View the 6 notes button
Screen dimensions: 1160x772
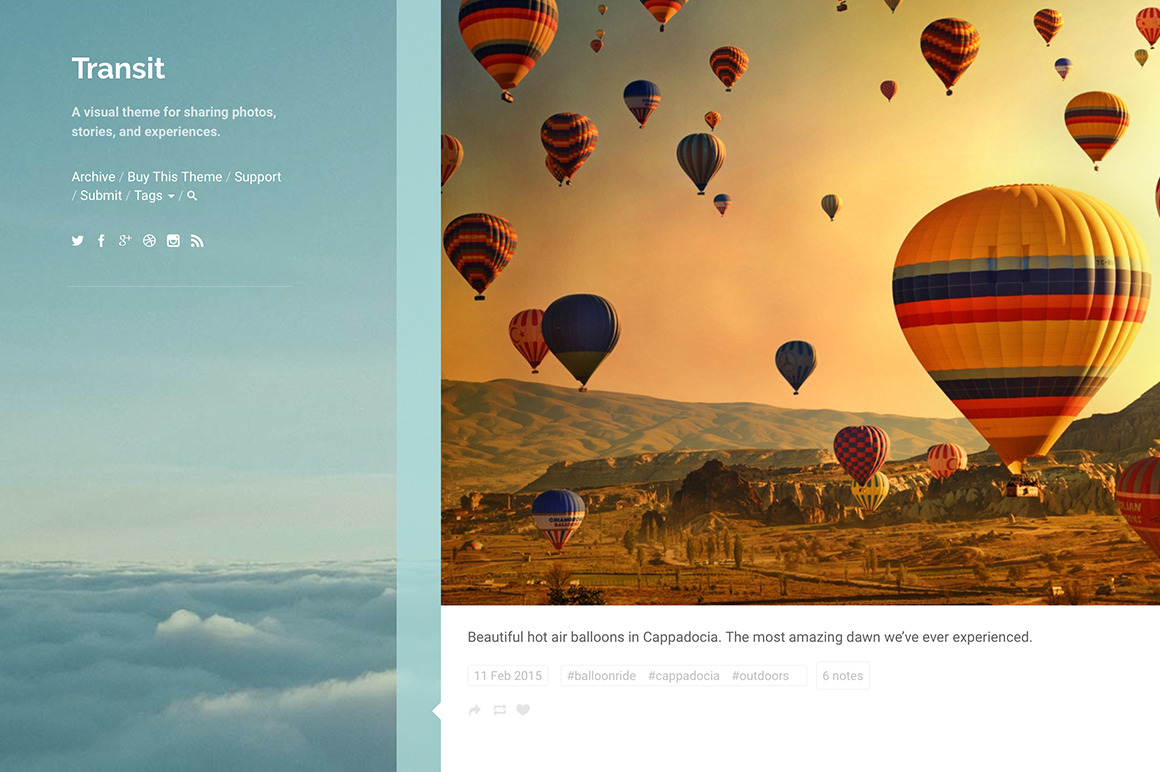tap(842, 676)
